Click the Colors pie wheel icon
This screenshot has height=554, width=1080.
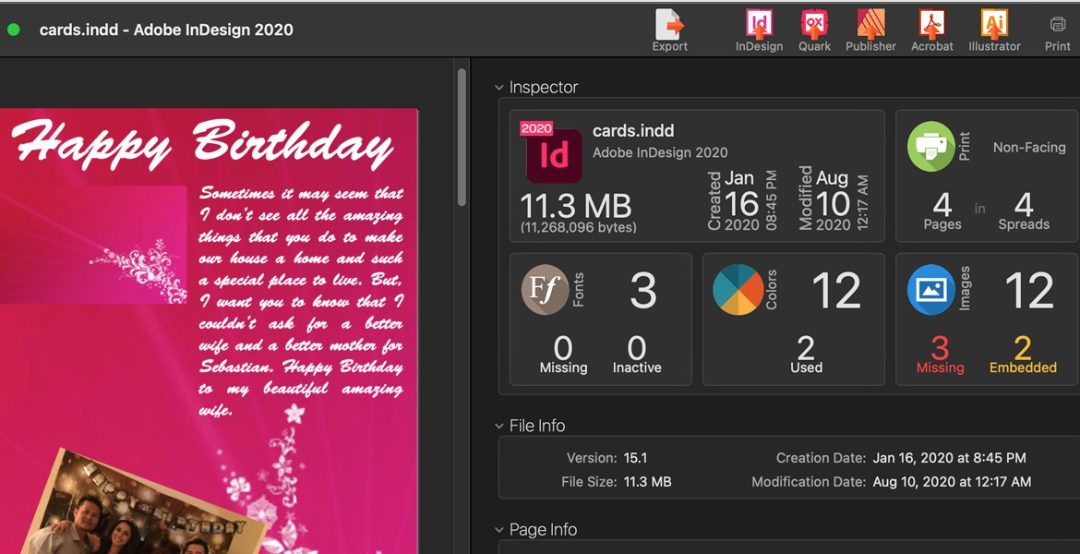coord(738,289)
